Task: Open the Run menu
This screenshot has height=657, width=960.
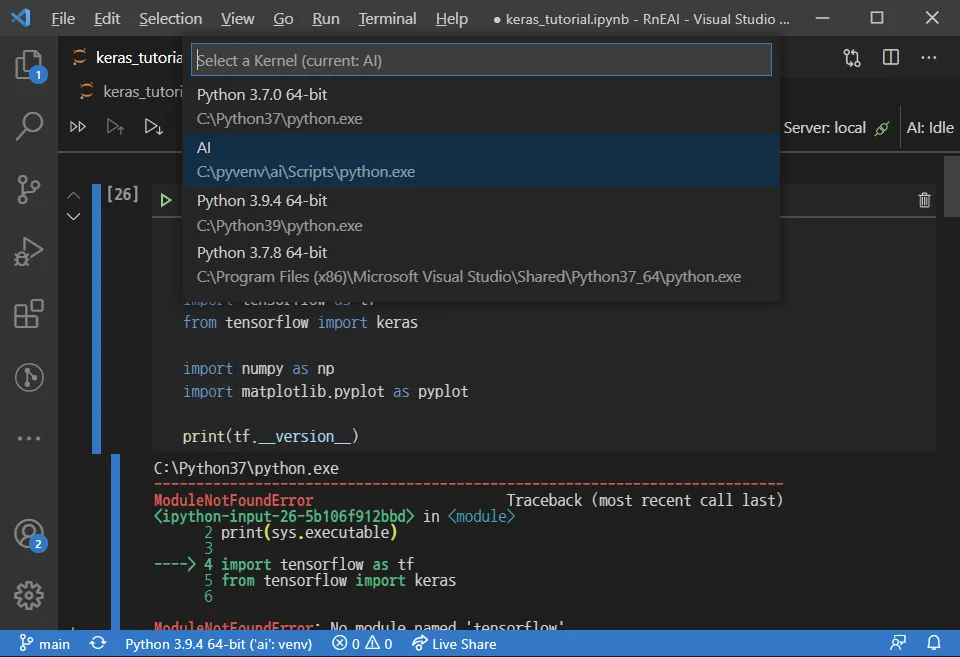Action: tap(326, 19)
